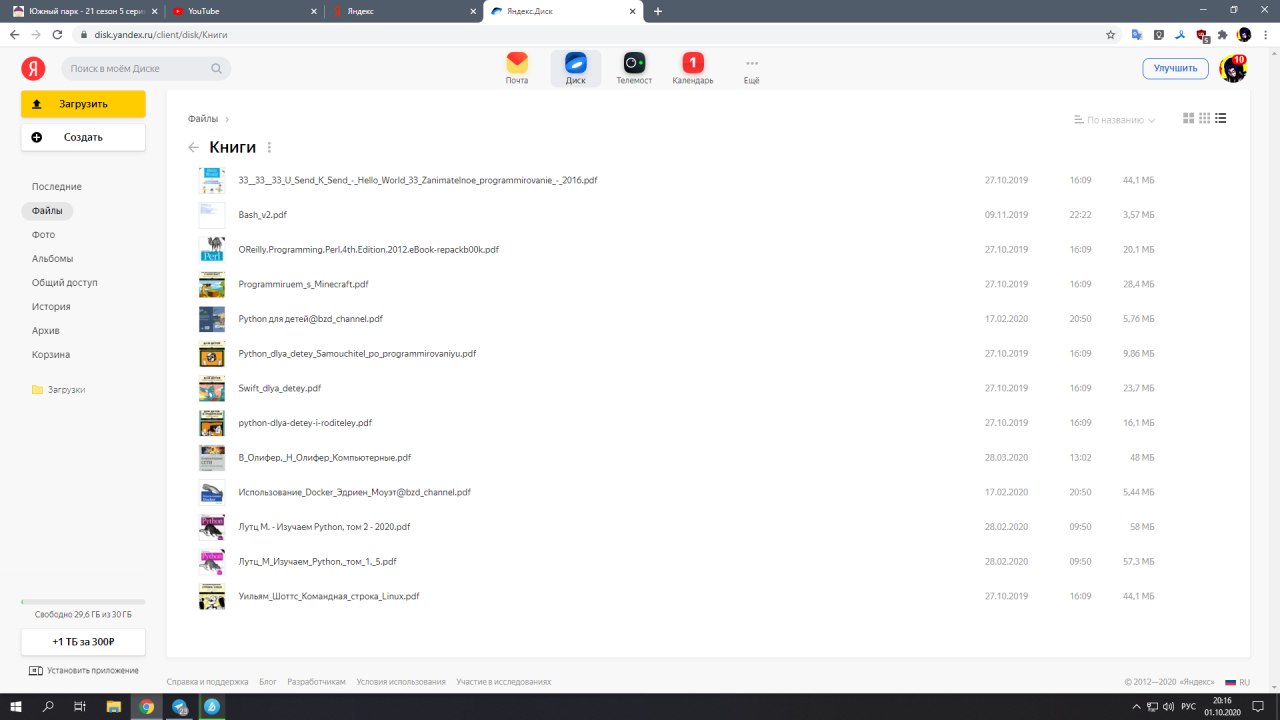Switch to small tiles view
Screen dimensions: 1280x720
point(1205,118)
